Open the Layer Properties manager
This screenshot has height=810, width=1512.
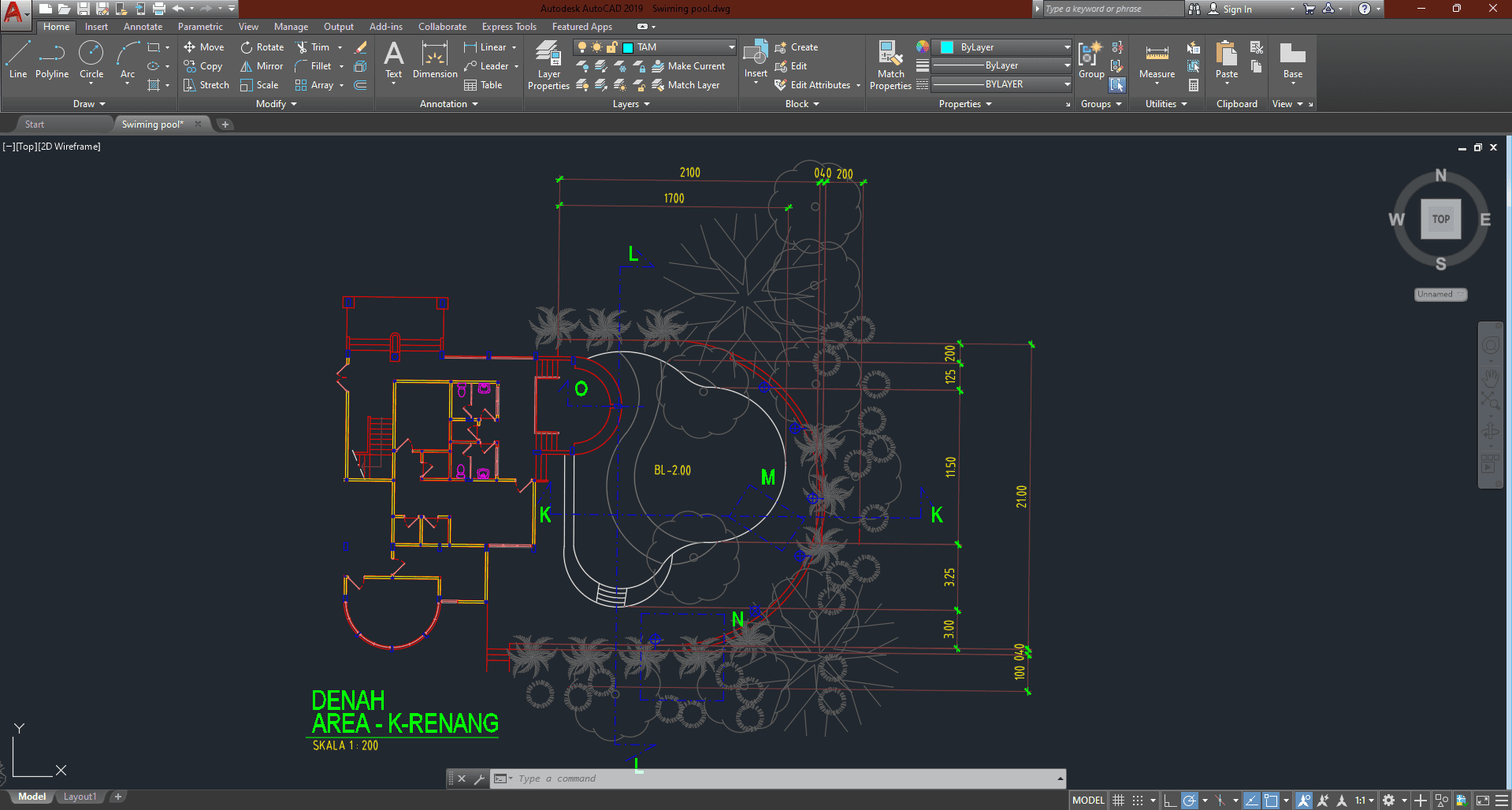[x=548, y=65]
